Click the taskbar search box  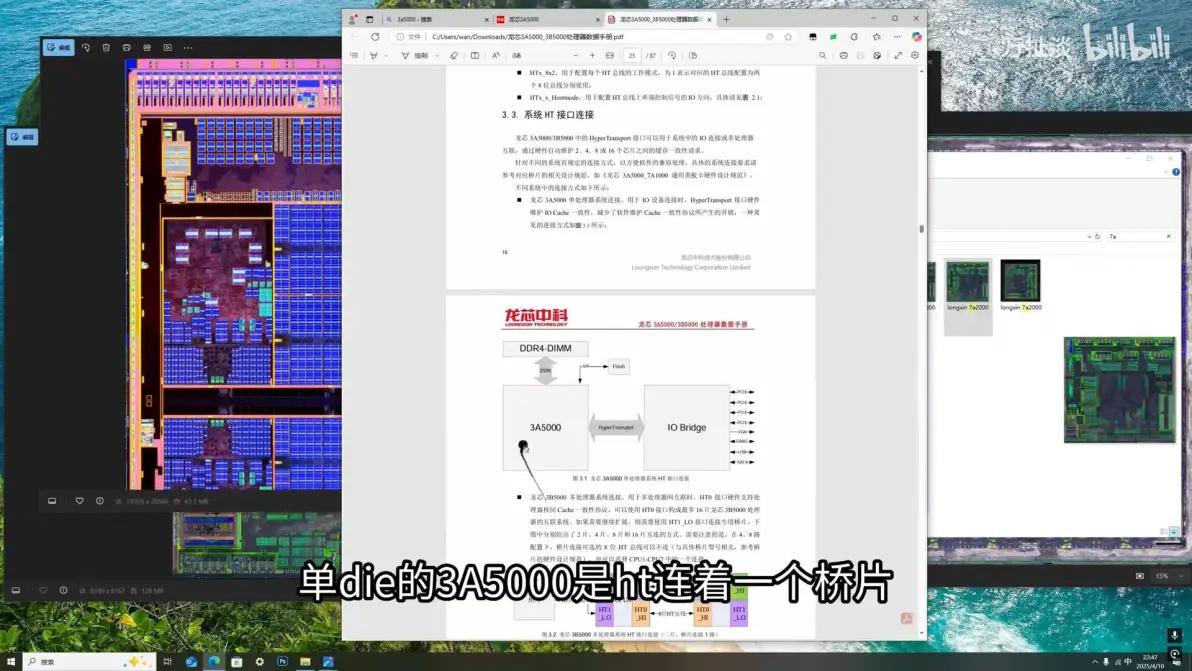[x=90, y=662]
